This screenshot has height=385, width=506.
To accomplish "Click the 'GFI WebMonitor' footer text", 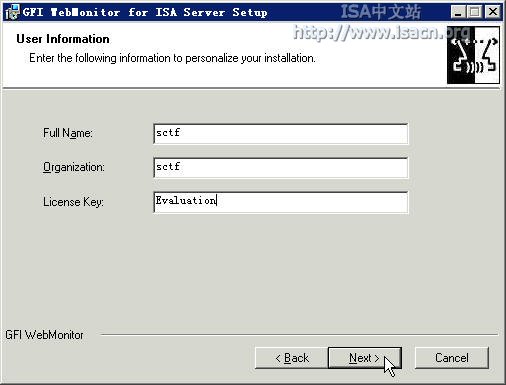I will coord(44,335).
